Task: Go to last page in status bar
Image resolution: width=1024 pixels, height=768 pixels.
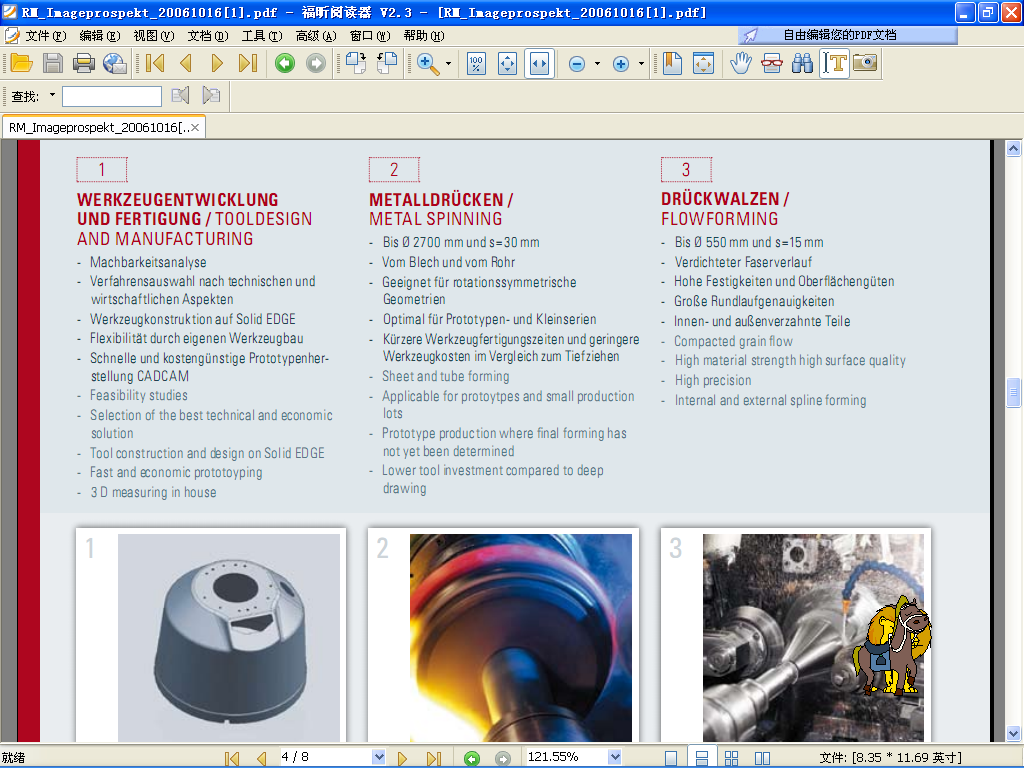Action: pyautogui.click(x=434, y=758)
